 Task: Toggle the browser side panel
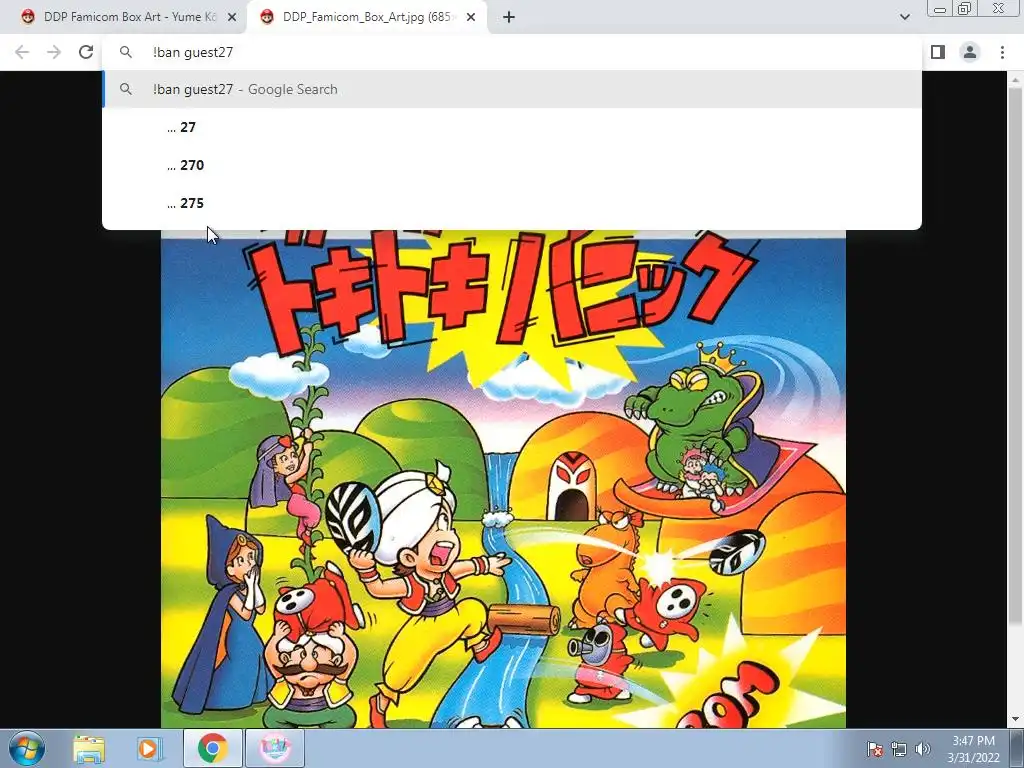point(938,52)
